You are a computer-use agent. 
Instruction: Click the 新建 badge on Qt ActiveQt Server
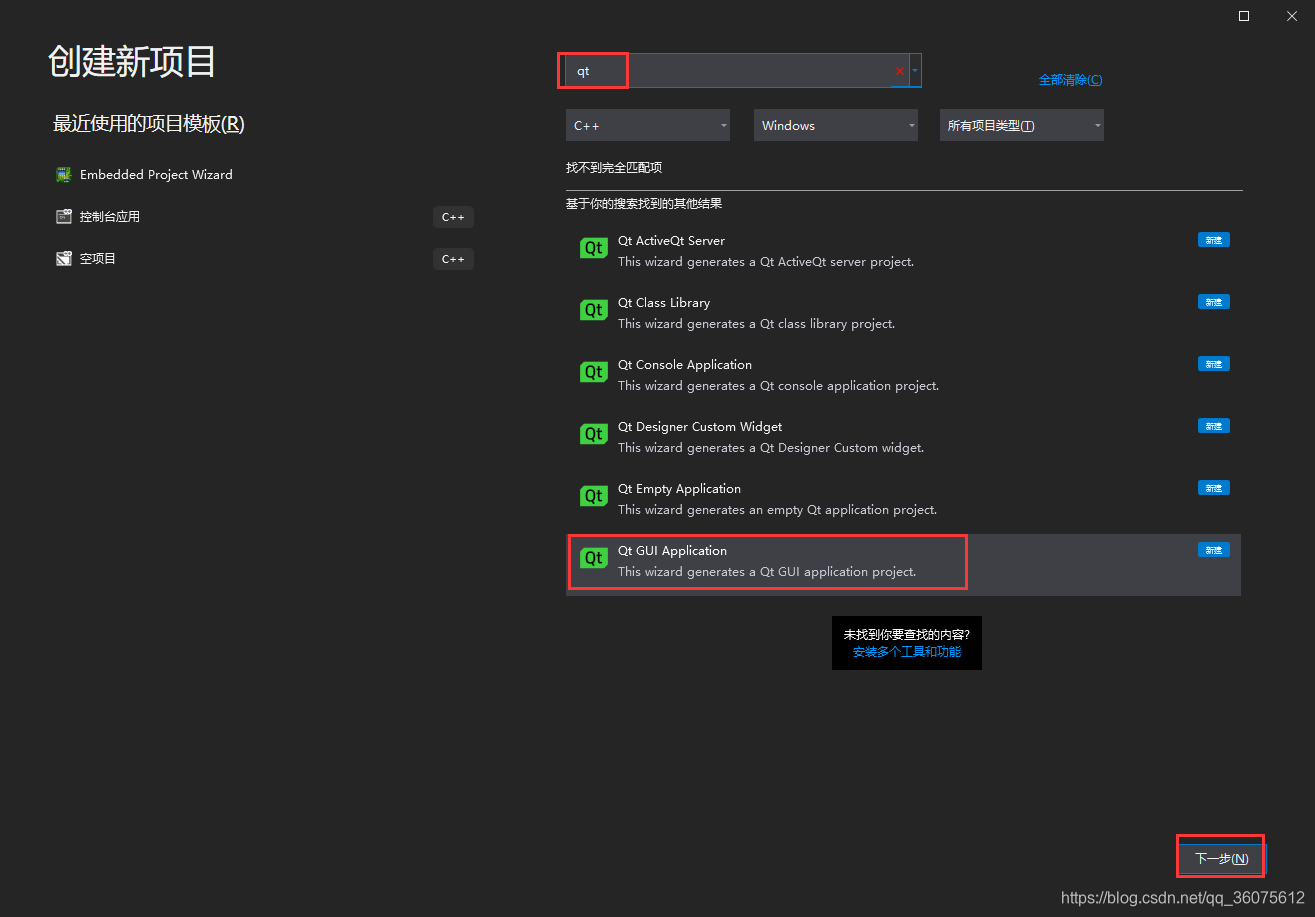pyautogui.click(x=1214, y=240)
